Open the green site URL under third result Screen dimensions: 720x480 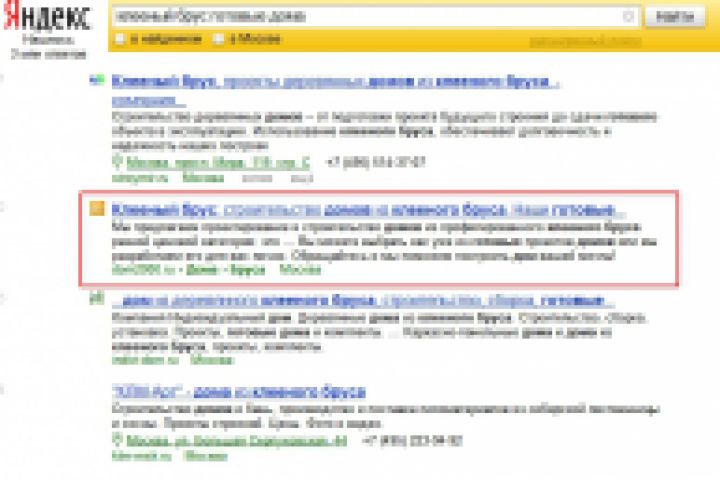point(145,361)
